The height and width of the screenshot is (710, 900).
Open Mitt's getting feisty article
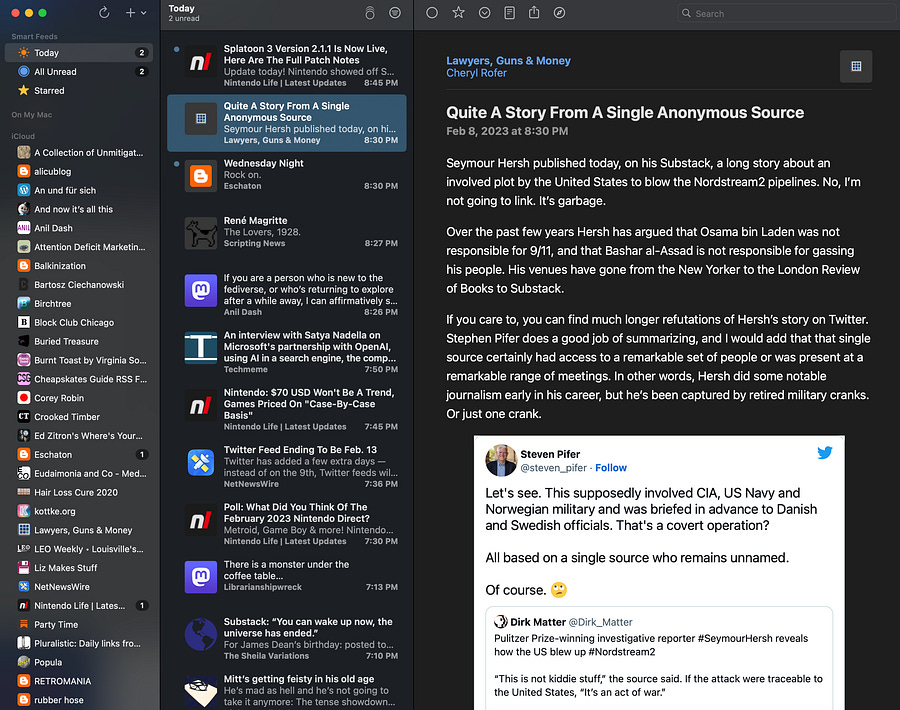click(286, 691)
